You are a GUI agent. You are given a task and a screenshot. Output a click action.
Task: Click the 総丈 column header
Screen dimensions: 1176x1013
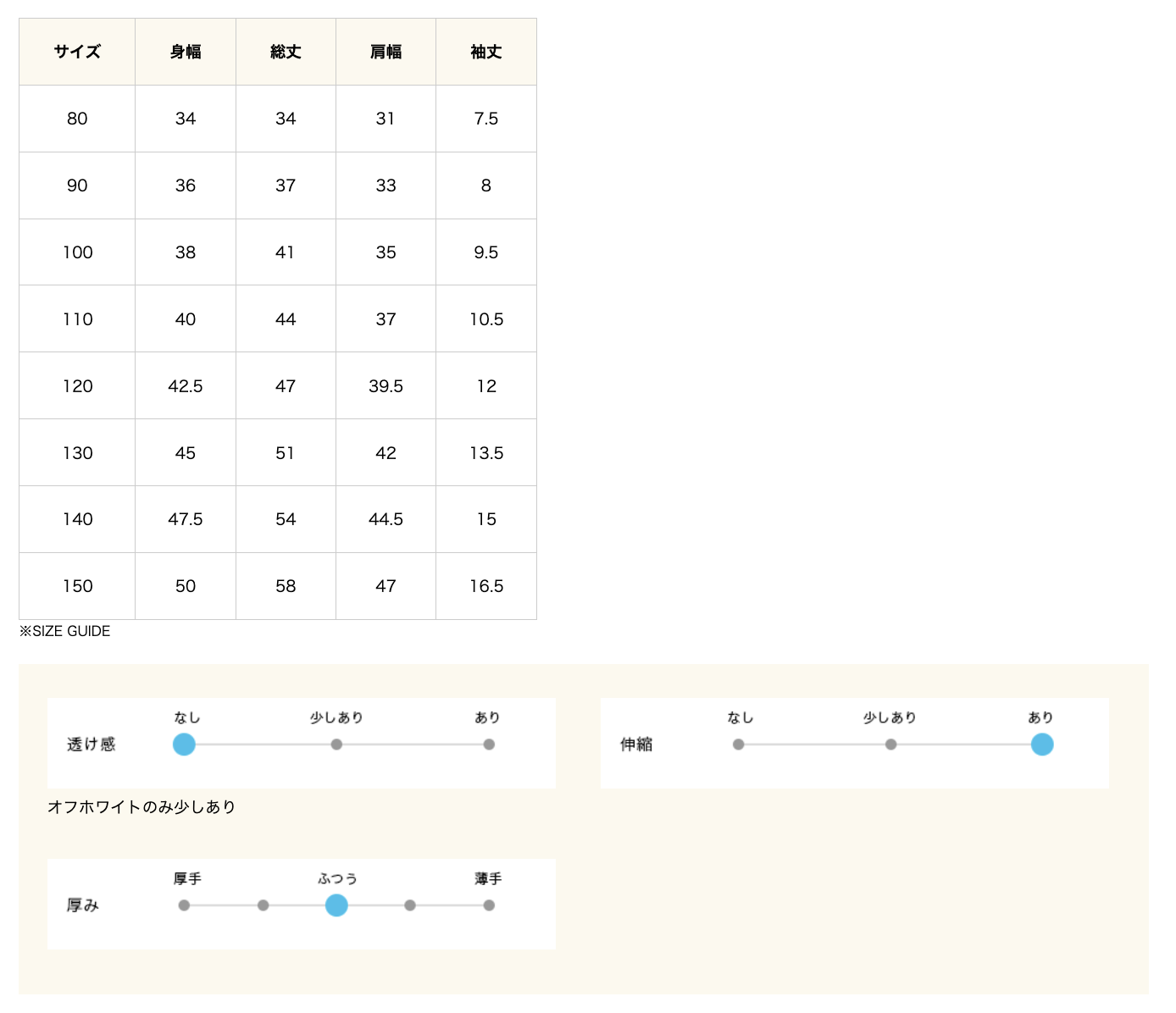coord(286,52)
